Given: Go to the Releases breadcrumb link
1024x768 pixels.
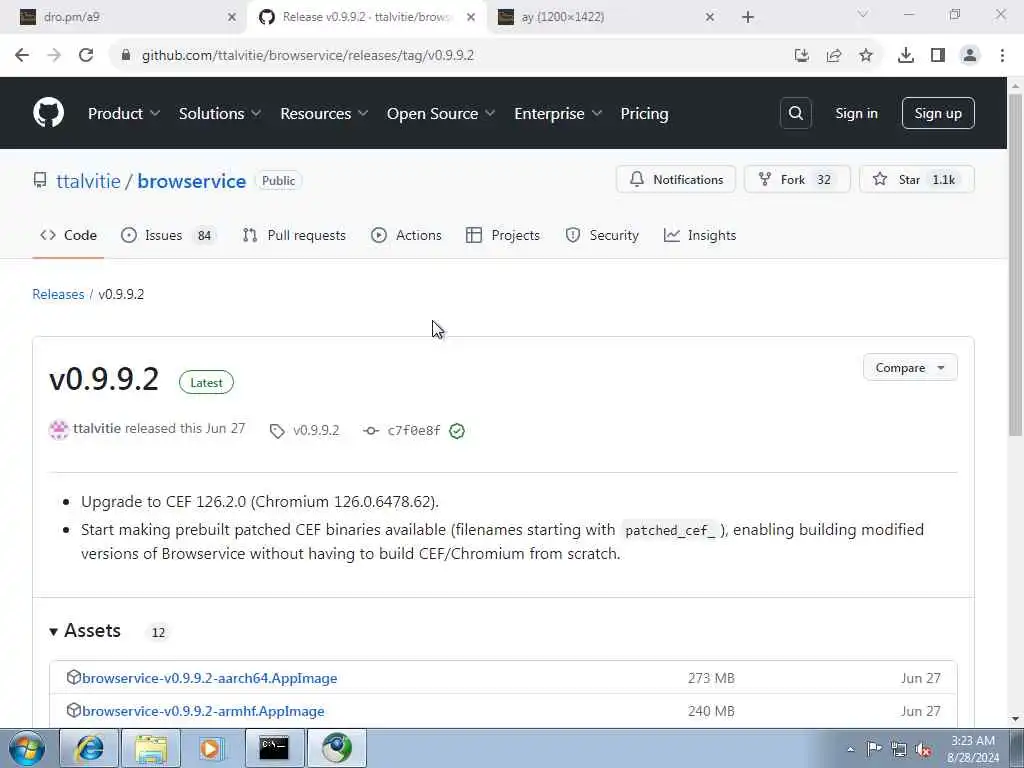Looking at the screenshot, I should tap(58, 294).
